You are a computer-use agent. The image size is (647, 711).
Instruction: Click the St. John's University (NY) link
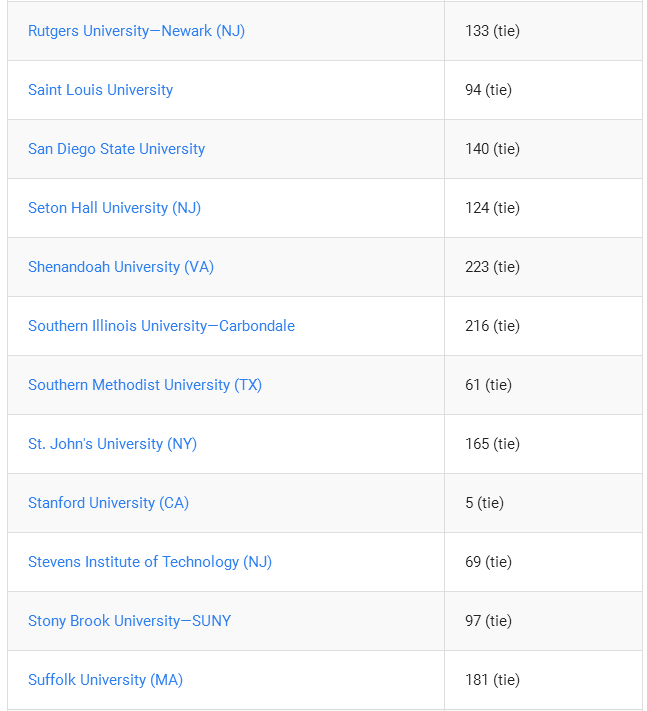(x=112, y=443)
